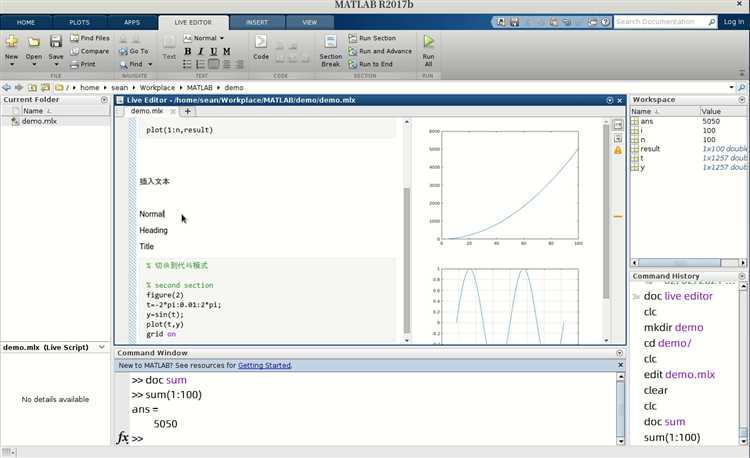Select the demo.mlx editor tab
The height and width of the screenshot is (458, 750).
tap(147, 111)
